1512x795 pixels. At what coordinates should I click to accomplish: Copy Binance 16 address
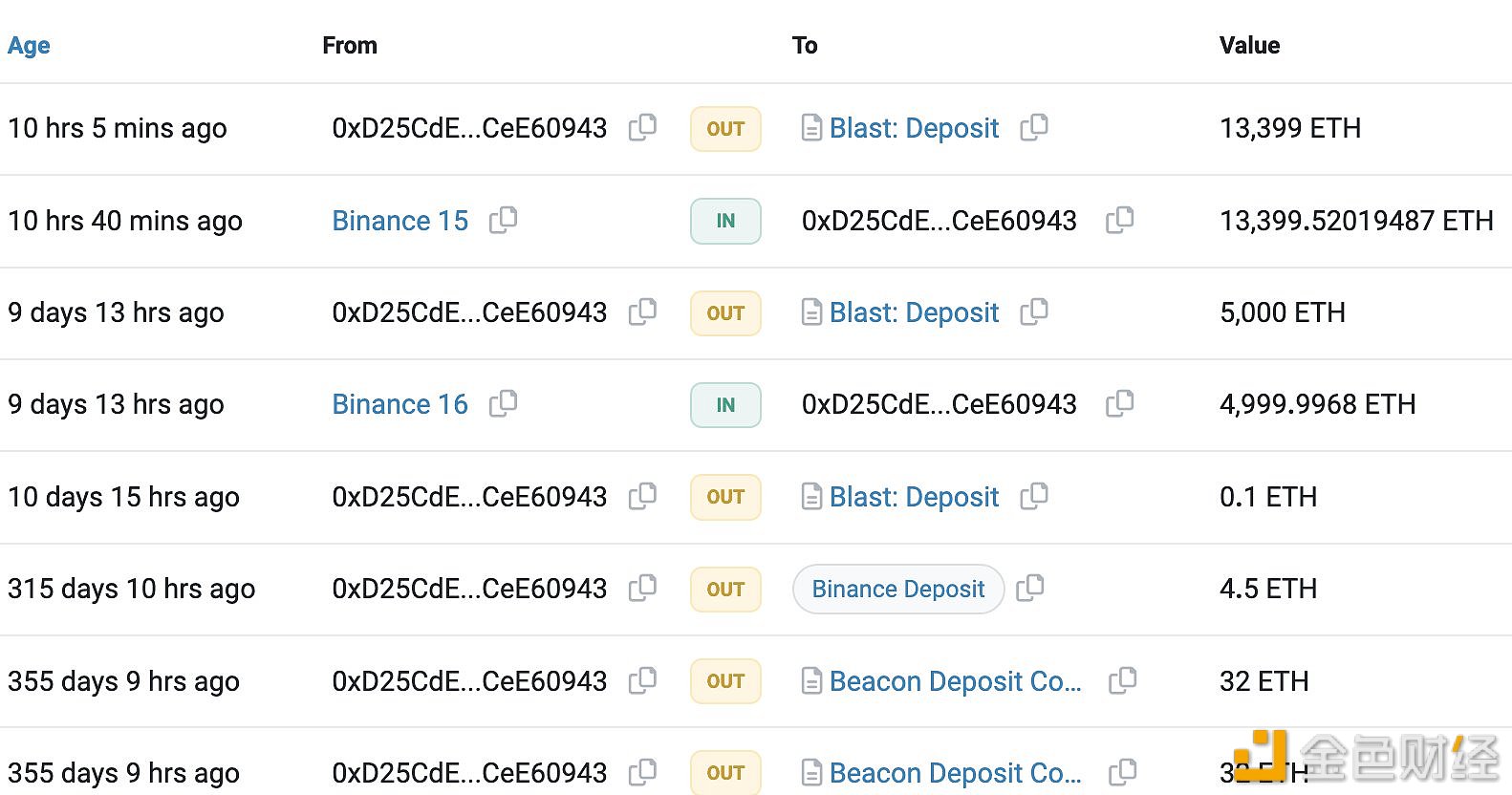click(x=503, y=403)
